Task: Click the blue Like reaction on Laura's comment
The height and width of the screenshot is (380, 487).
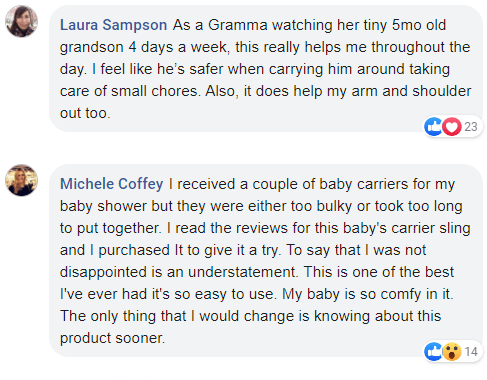Action: pyautogui.click(x=433, y=127)
